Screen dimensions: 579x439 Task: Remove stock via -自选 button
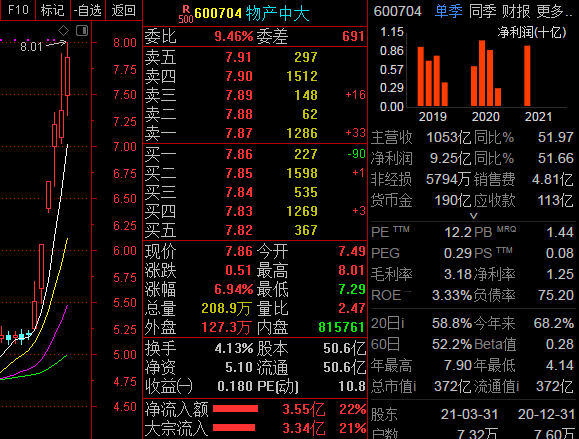88,10
